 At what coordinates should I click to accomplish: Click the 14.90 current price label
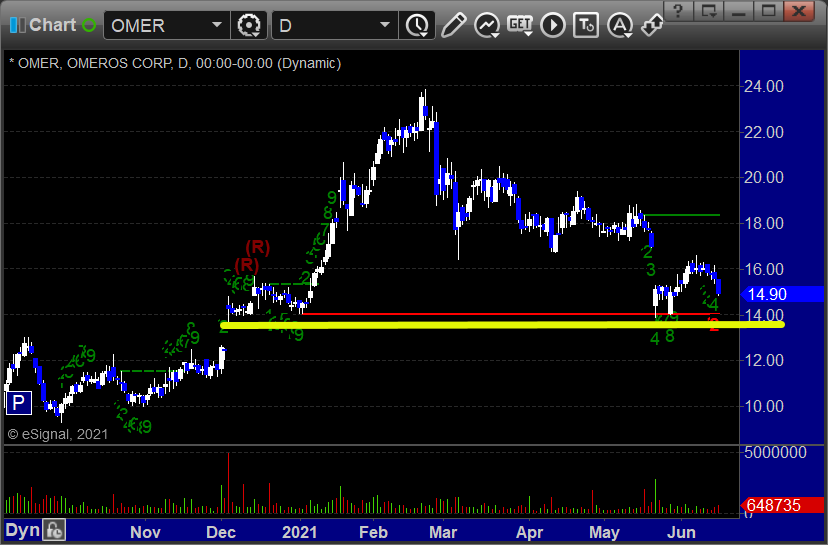(x=783, y=294)
